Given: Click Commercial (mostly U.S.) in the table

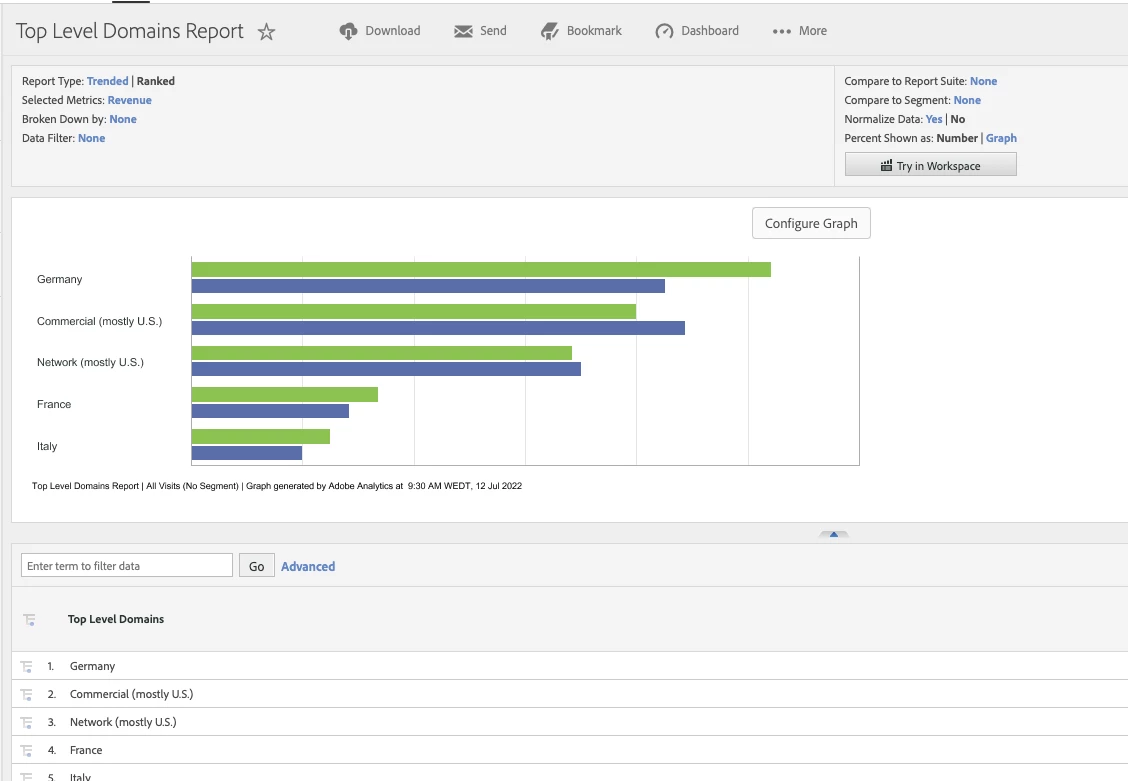Looking at the screenshot, I should click(132, 695).
